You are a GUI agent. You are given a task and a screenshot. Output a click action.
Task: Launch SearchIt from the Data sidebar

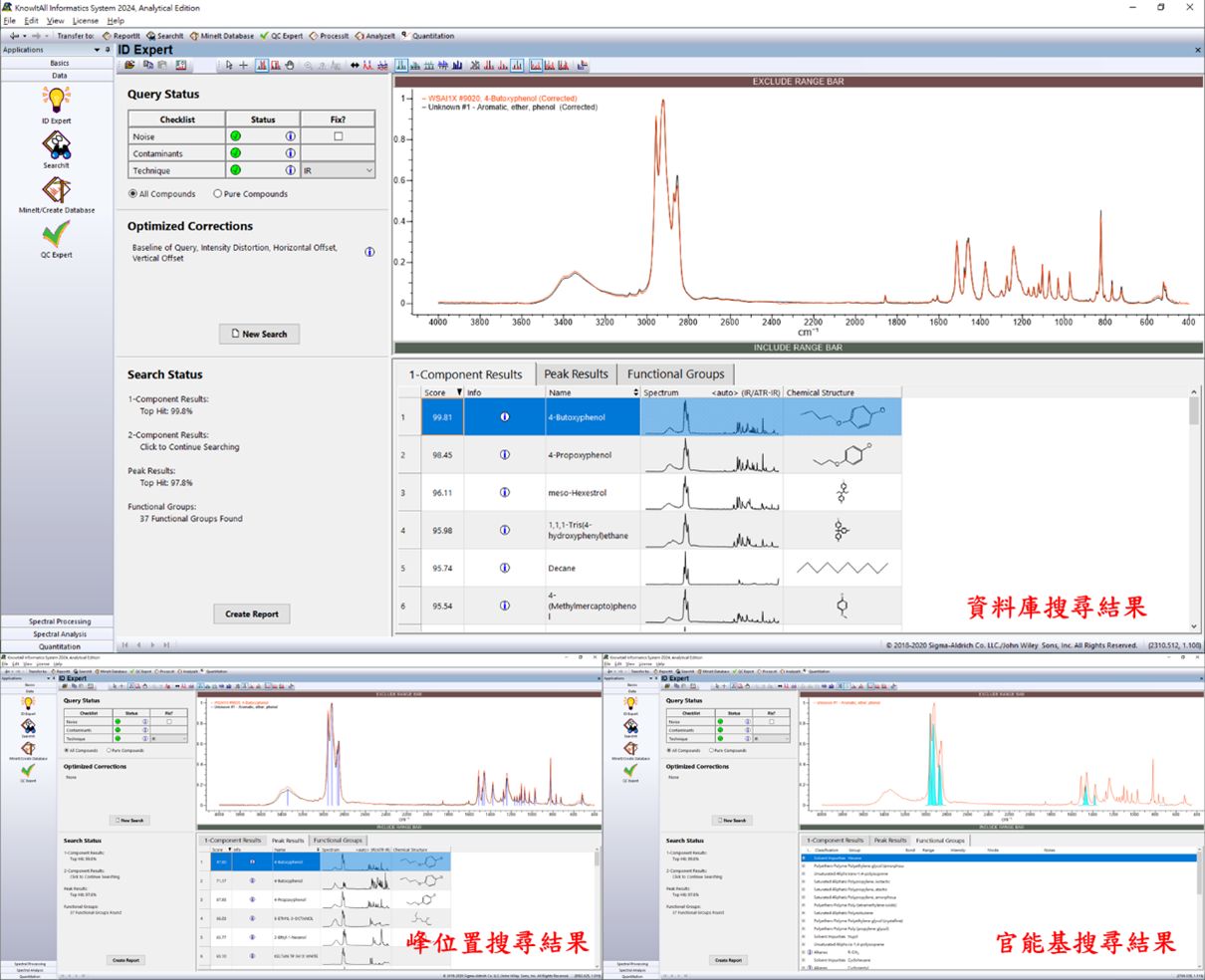point(56,149)
